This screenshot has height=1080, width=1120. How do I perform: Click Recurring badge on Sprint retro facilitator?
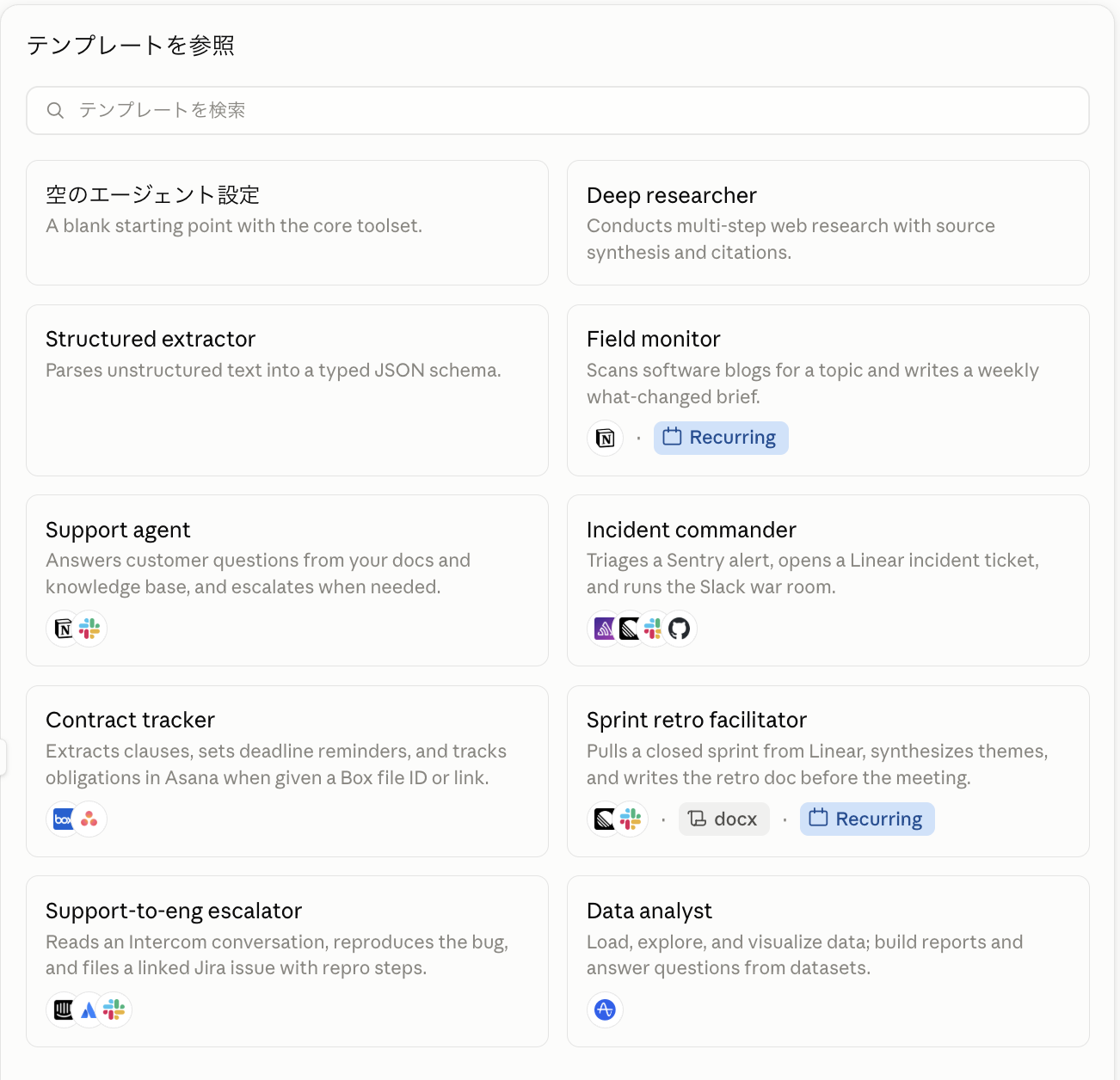pos(867,819)
